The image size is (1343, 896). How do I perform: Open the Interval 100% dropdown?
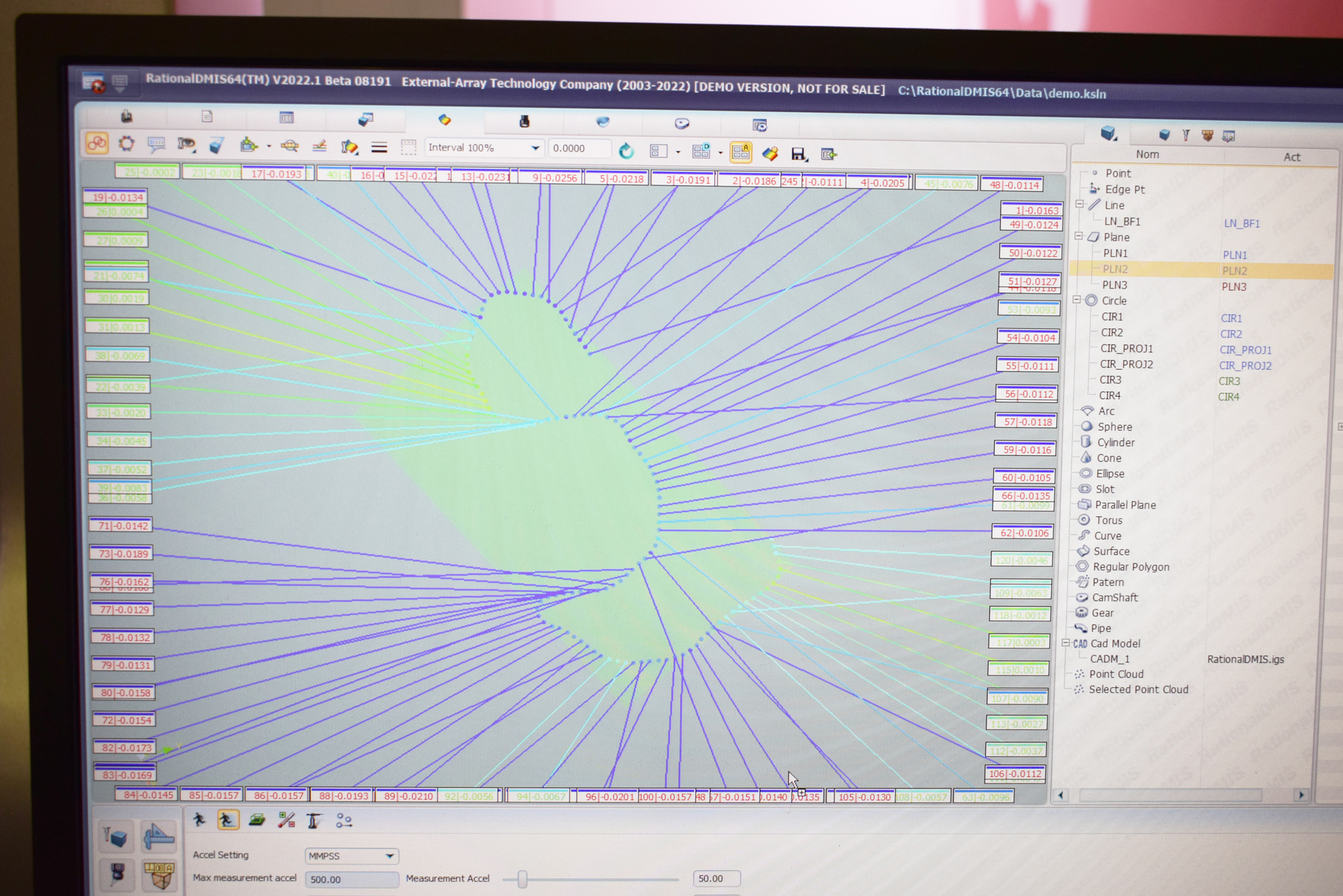coord(535,148)
